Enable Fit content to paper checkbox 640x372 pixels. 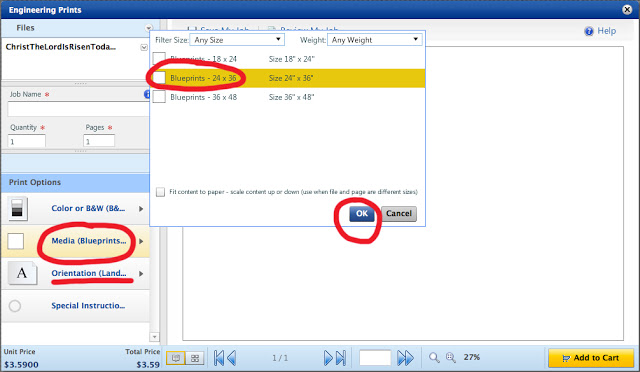[160, 192]
